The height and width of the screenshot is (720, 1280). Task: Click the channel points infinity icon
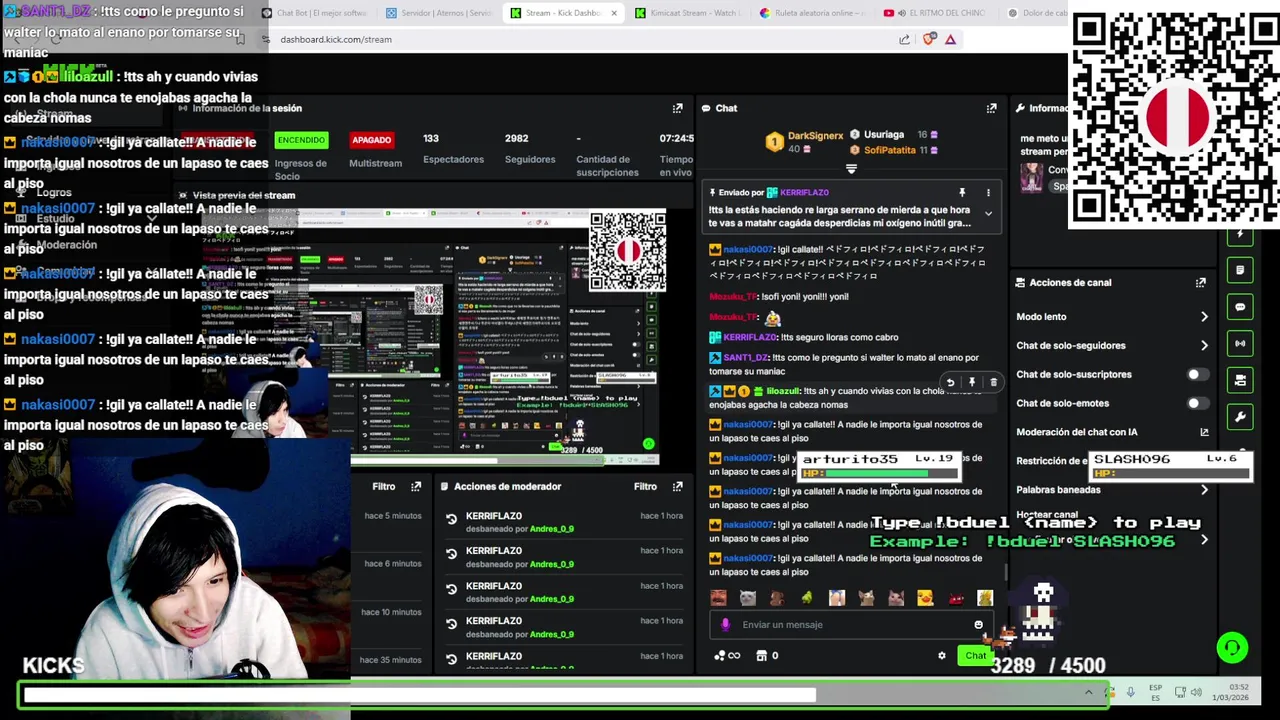727,656
